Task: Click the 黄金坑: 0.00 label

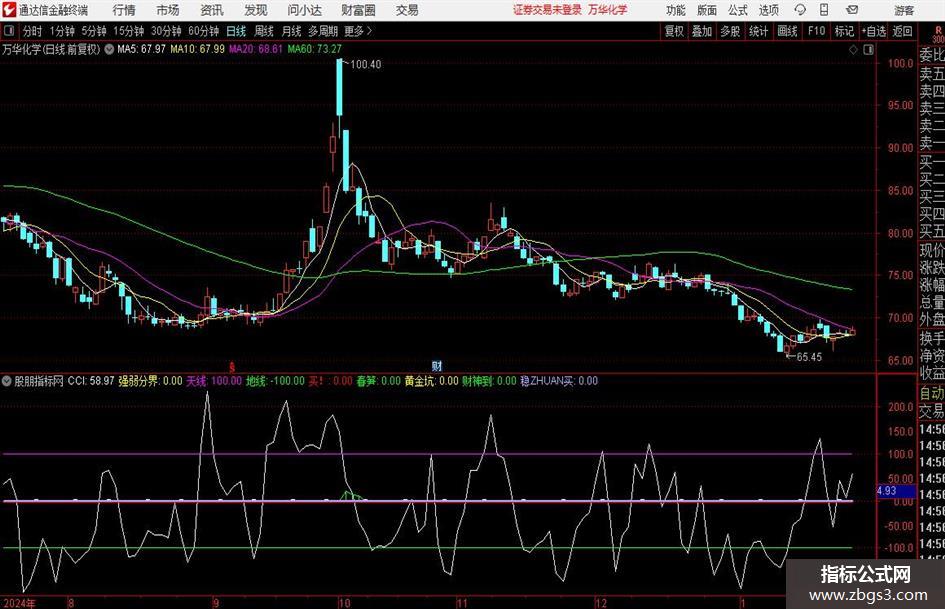Action: coord(432,381)
